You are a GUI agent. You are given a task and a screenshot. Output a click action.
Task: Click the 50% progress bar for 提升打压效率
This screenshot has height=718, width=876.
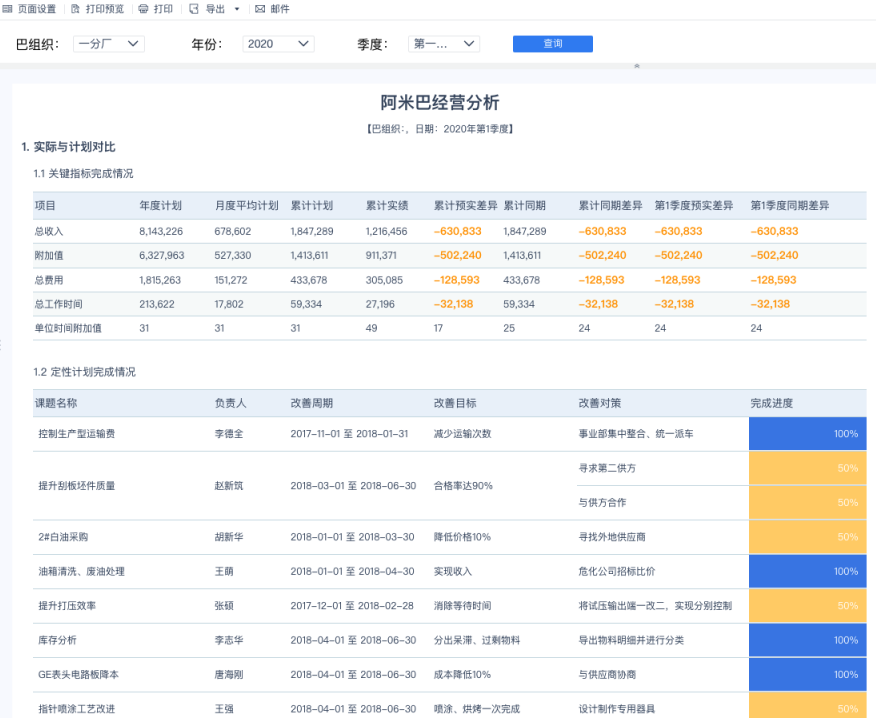tap(807, 606)
